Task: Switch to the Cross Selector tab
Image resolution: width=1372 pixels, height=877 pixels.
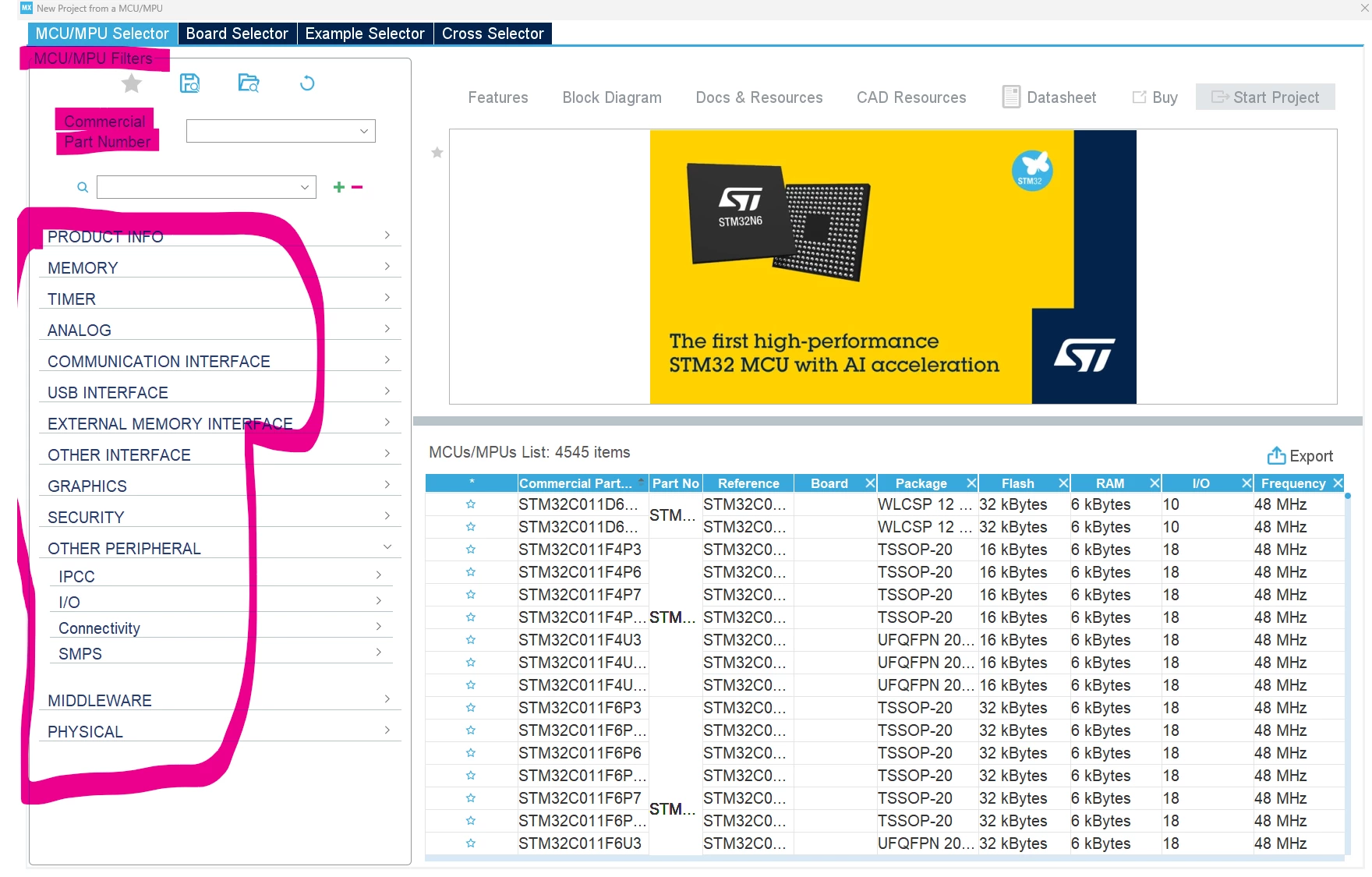Action: point(493,34)
